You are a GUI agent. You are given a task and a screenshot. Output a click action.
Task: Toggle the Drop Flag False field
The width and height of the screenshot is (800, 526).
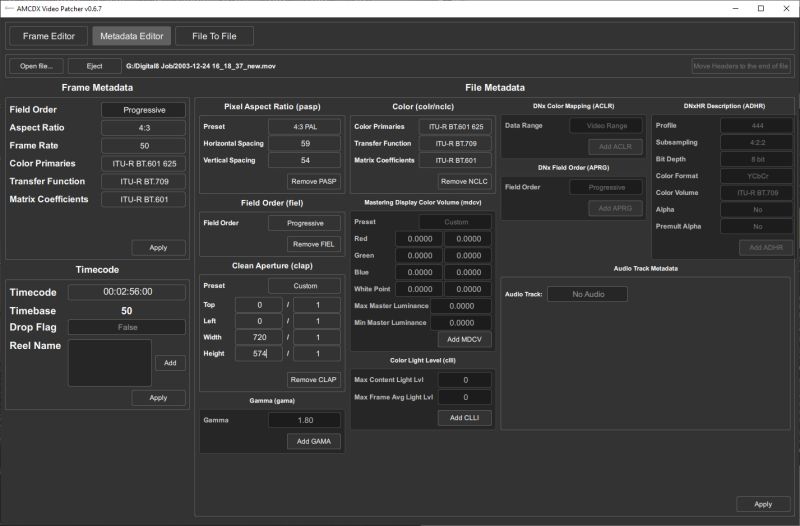tap(127, 327)
